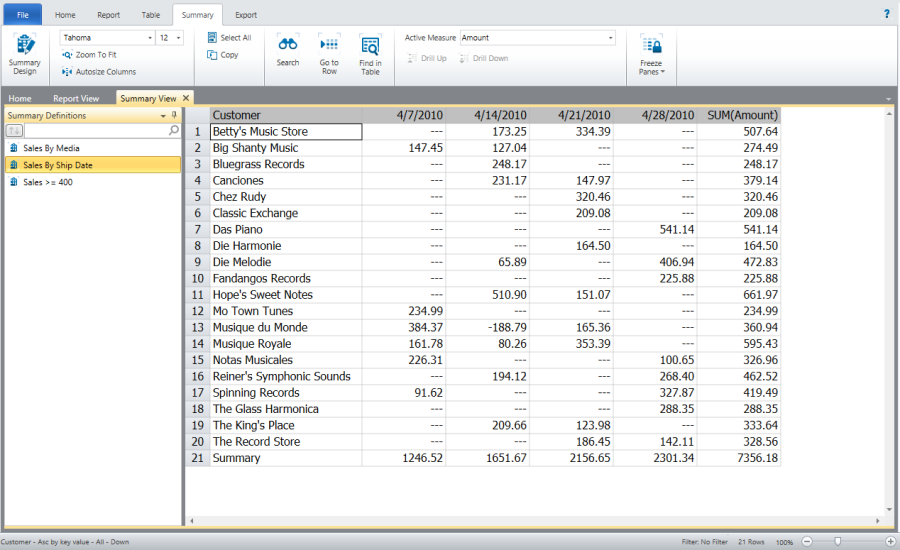
Task: Click the Zoom To Fit icon
Action: pyautogui.click(x=68, y=55)
